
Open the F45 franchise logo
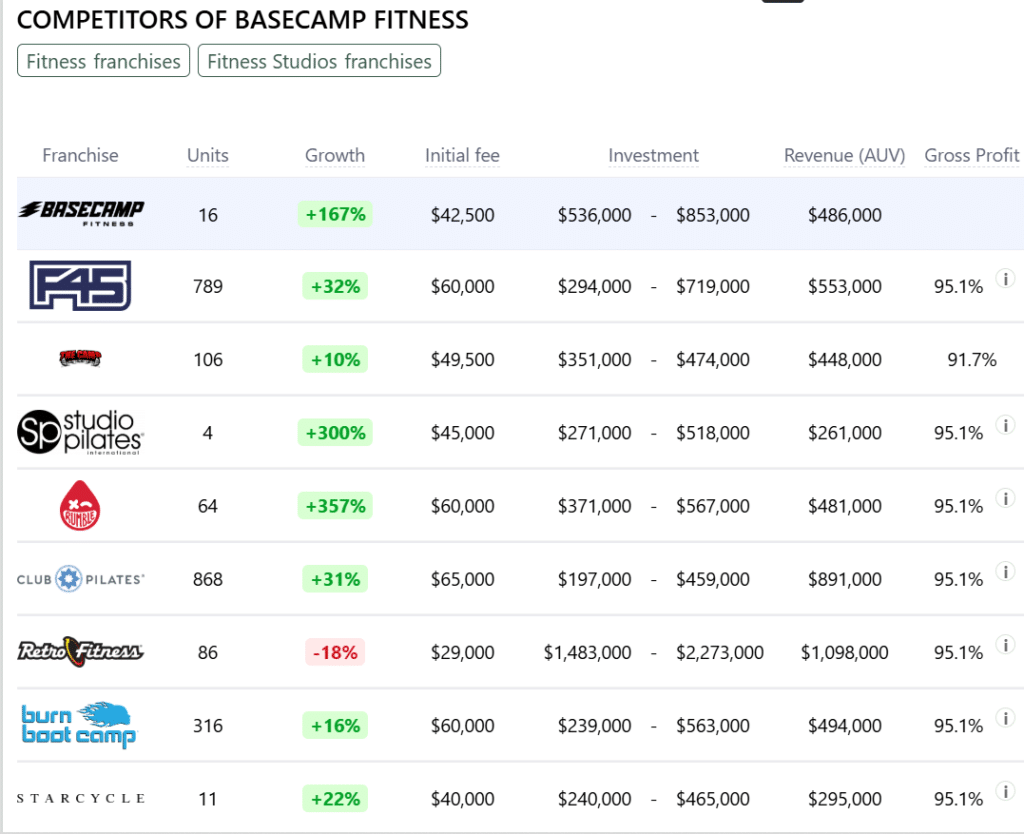click(x=80, y=285)
